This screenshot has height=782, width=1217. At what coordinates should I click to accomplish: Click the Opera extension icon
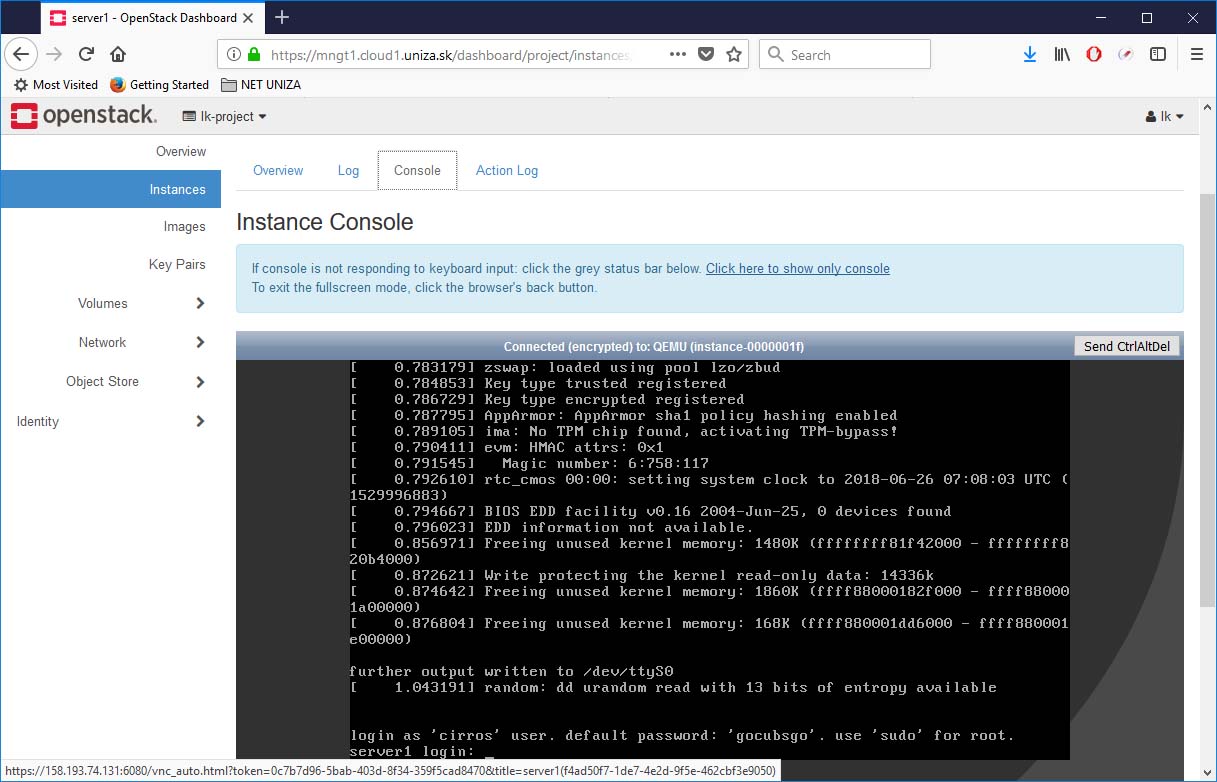click(x=1094, y=55)
